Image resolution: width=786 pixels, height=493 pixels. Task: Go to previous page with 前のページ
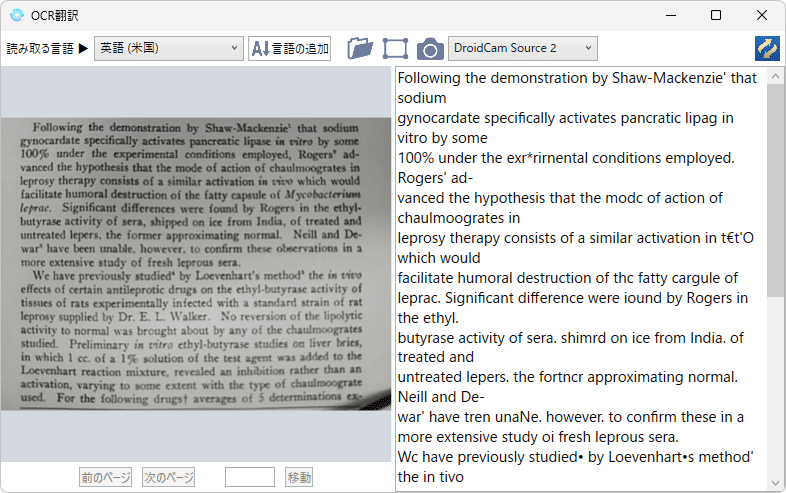tap(105, 477)
